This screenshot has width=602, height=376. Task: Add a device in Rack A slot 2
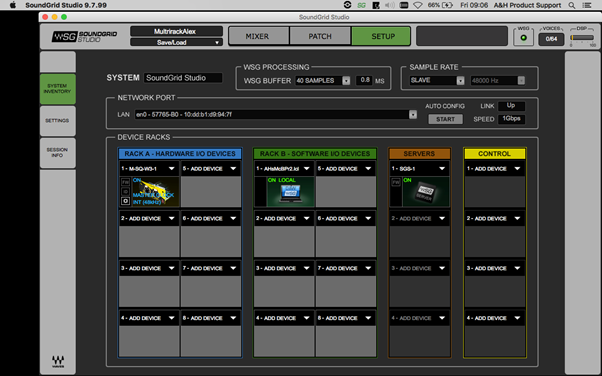pyautogui.click(x=149, y=219)
